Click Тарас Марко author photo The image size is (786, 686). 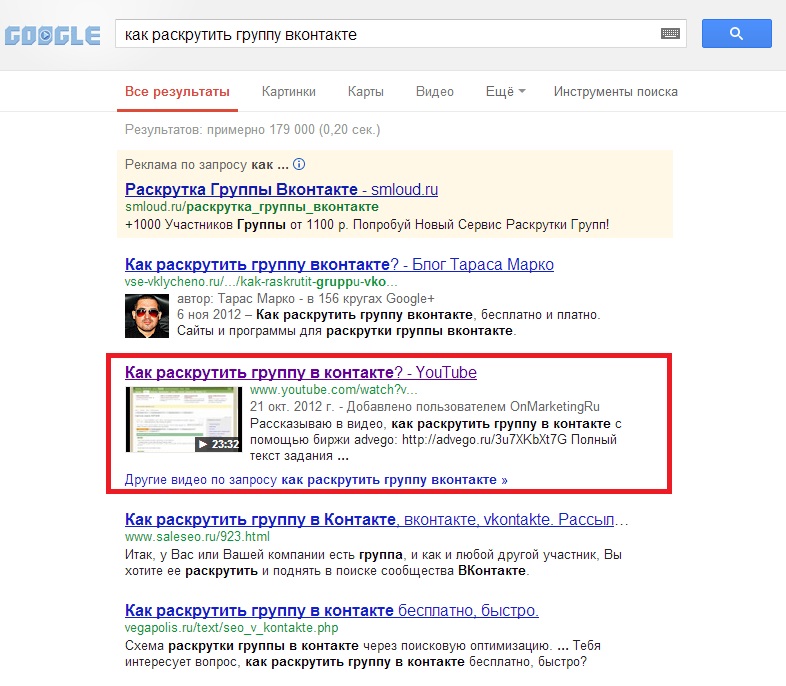pyautogui.click(x=147, y=316)
